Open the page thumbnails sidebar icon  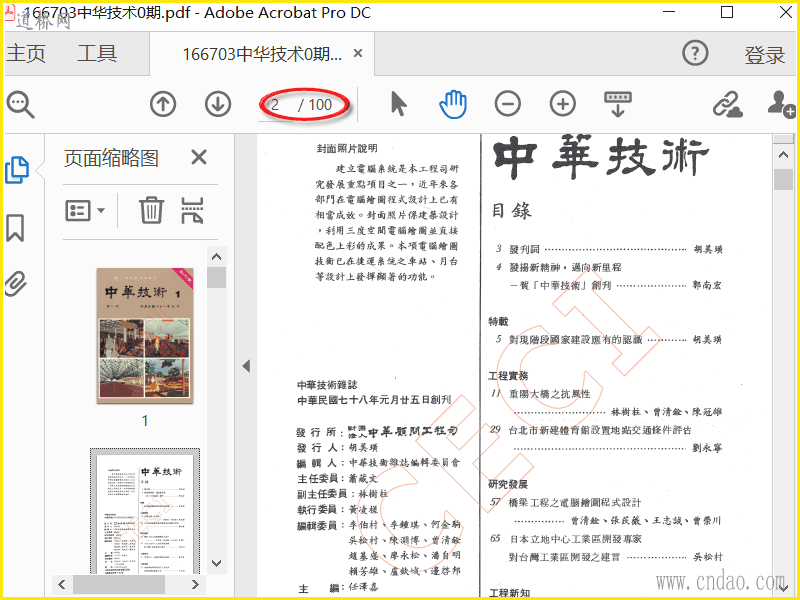pos(17,170)
